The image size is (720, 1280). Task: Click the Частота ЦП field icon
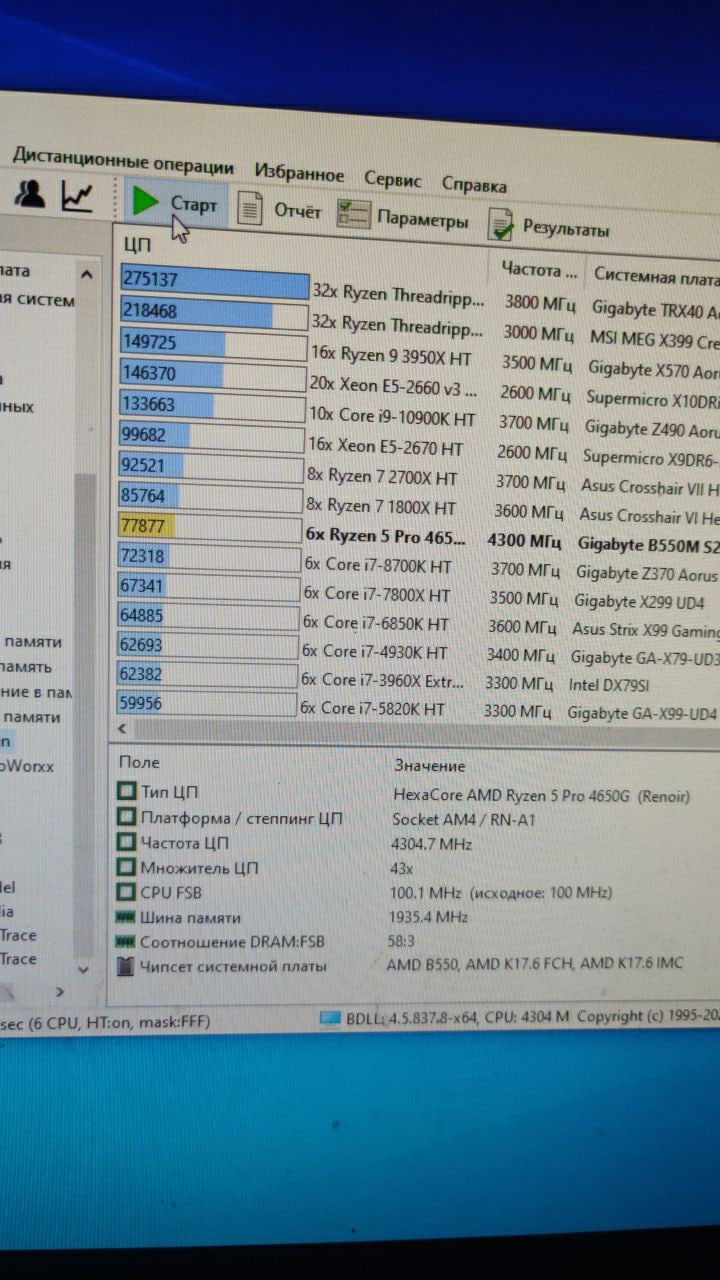pyautogui.click(x=126, y=843)
